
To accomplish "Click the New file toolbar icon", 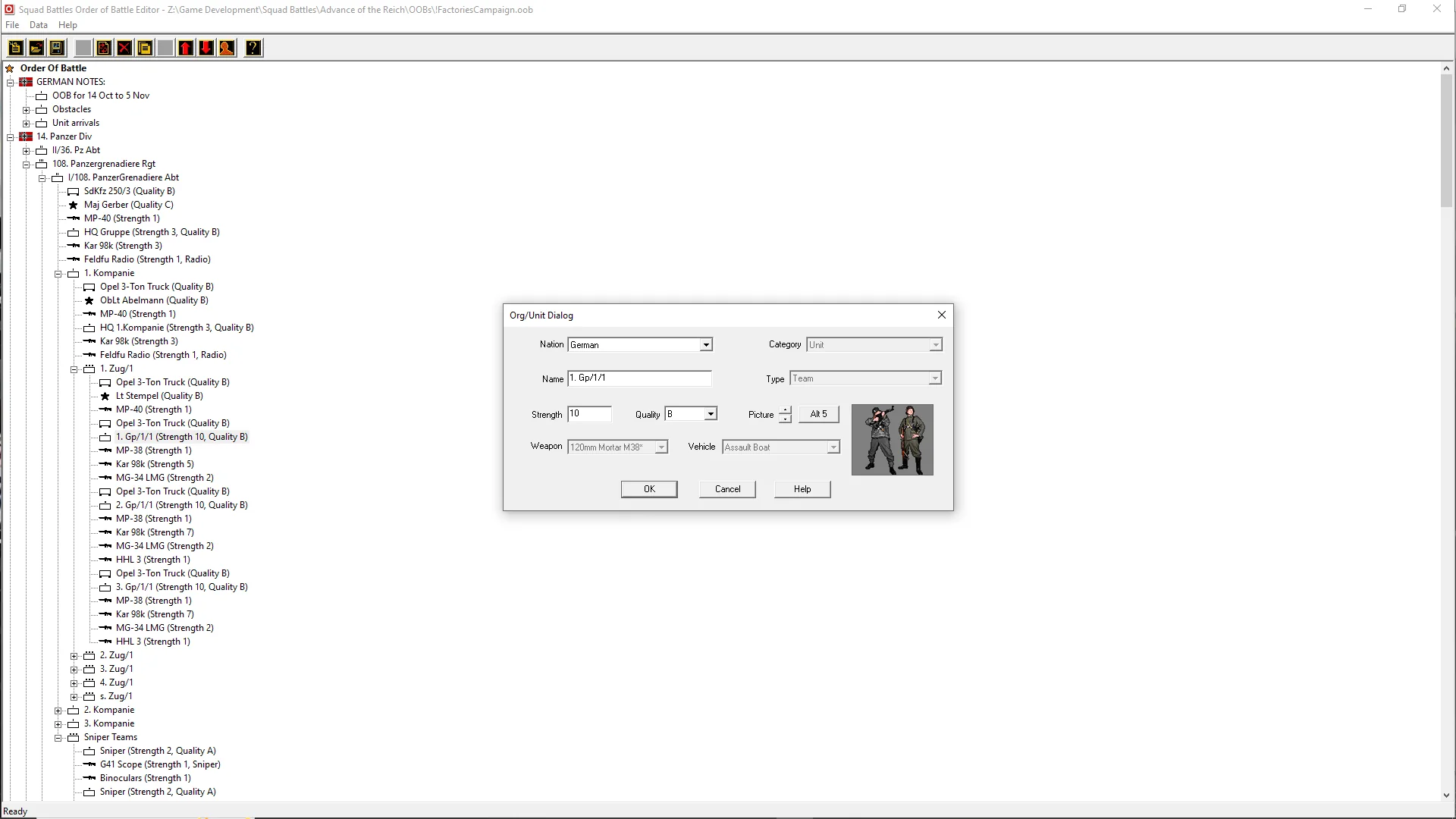I will [15, 49].
